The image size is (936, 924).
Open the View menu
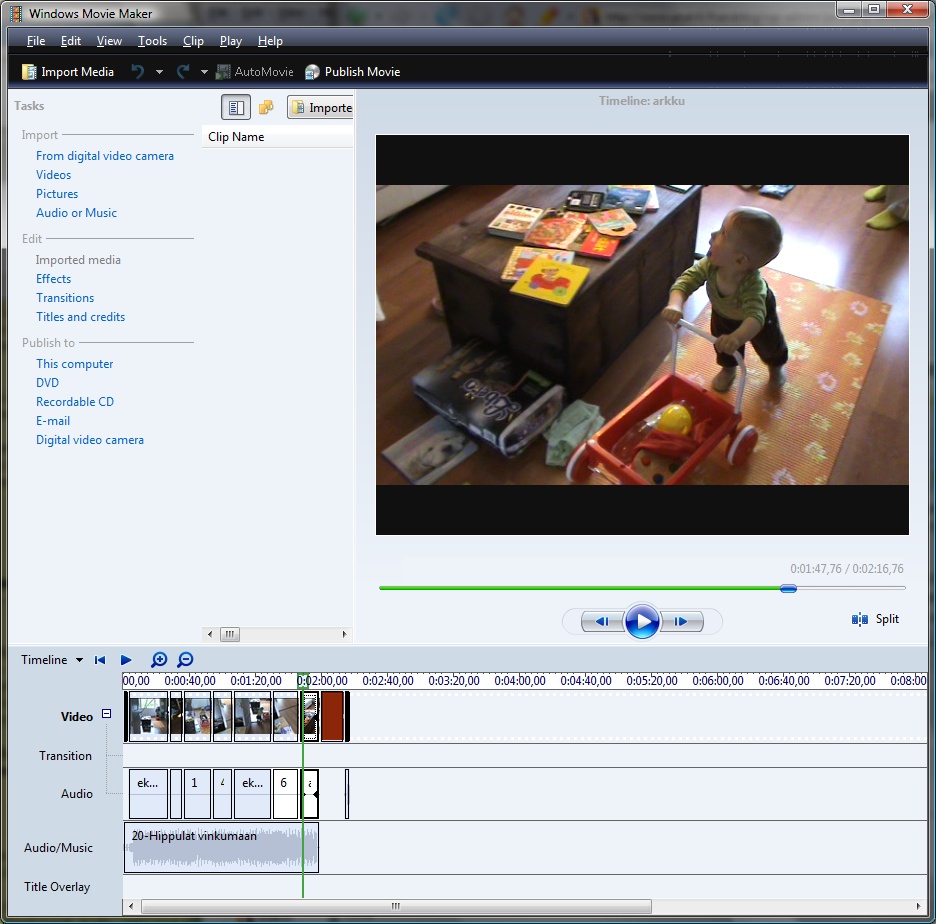(109, 41)
